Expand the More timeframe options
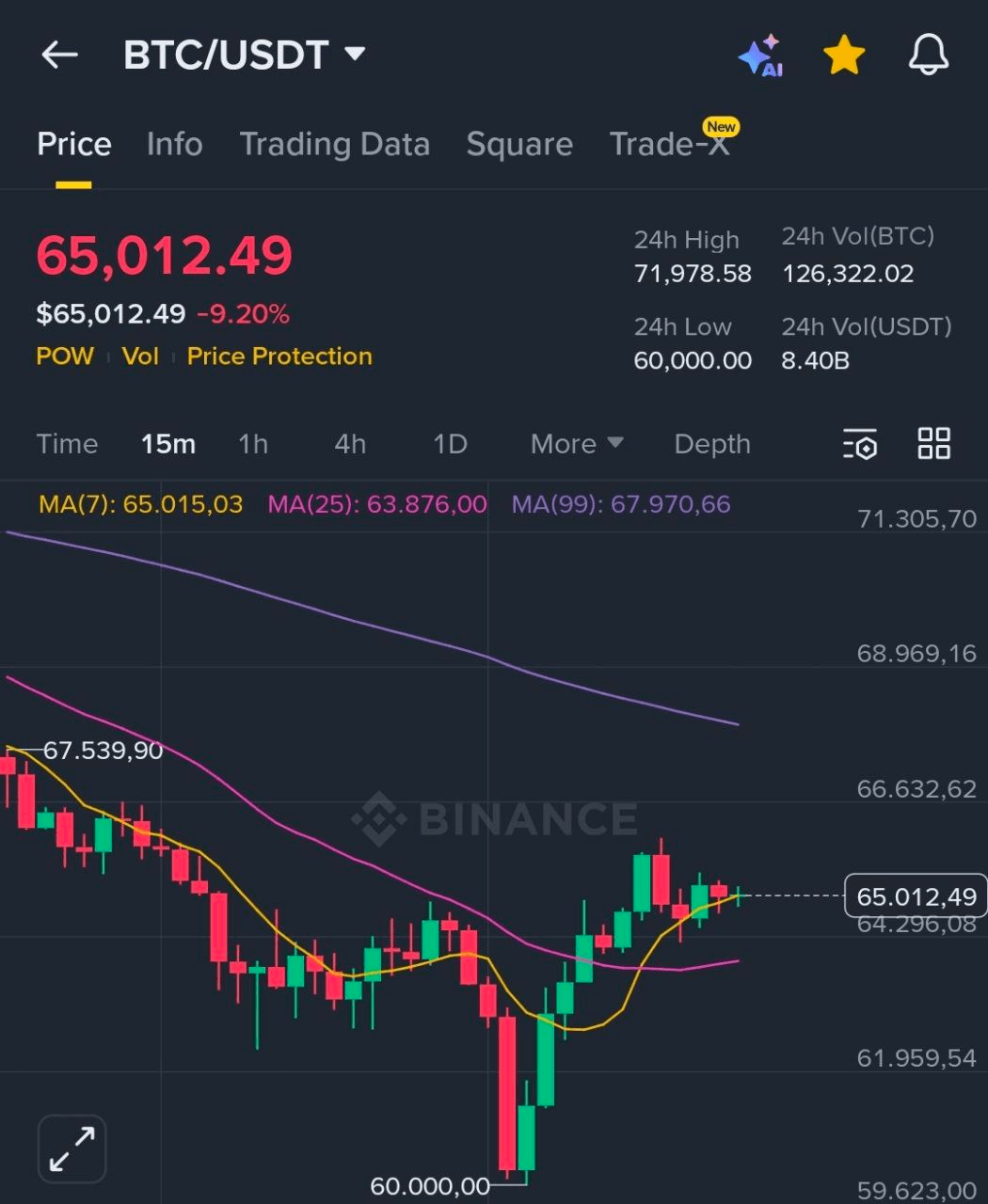988x1204 pixels. click(x=575, y=443)
